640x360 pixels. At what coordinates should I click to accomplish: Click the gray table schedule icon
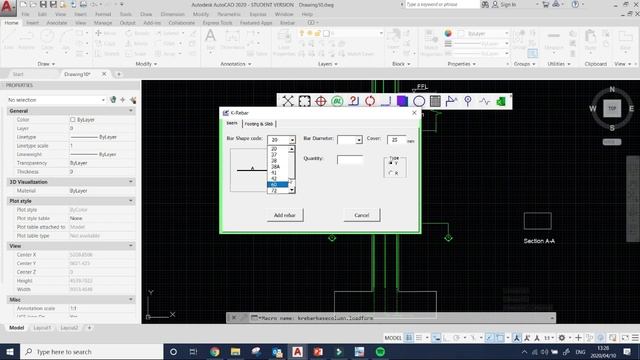pyautogui.click(x=435, y=101)
